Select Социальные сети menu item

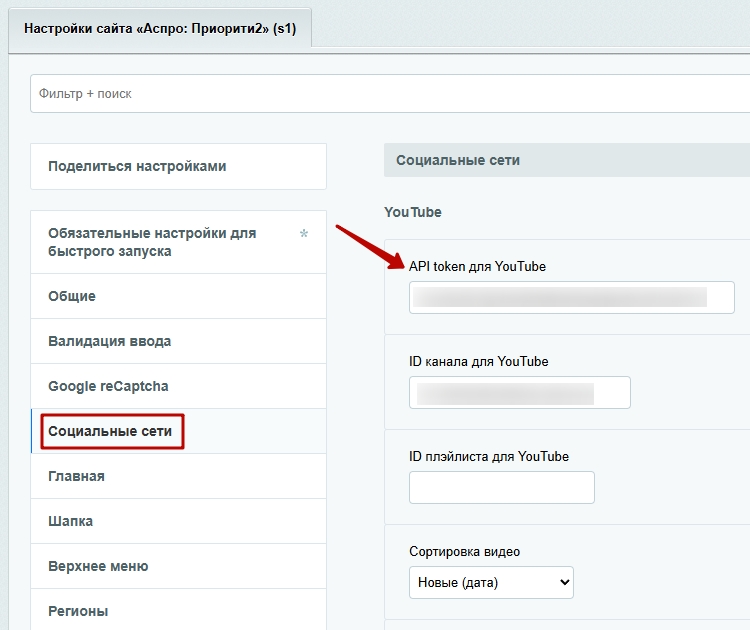point(178,431)
